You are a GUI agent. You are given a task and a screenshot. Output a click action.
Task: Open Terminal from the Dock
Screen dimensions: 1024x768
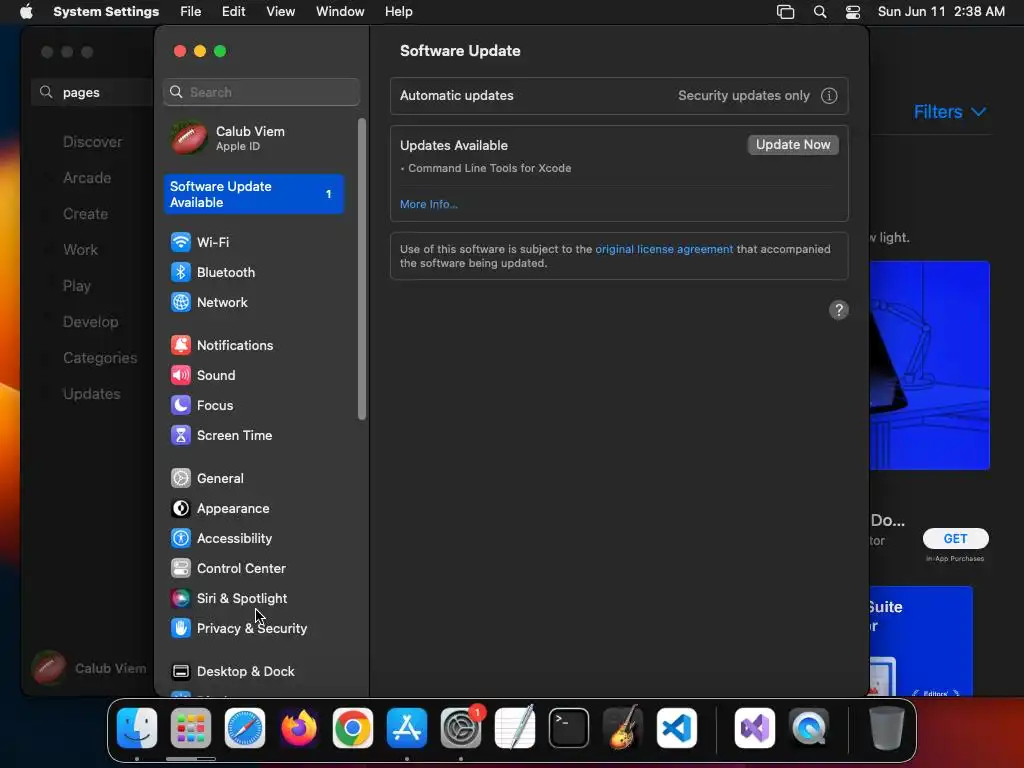pyautogui.click(x=569, y=728)
